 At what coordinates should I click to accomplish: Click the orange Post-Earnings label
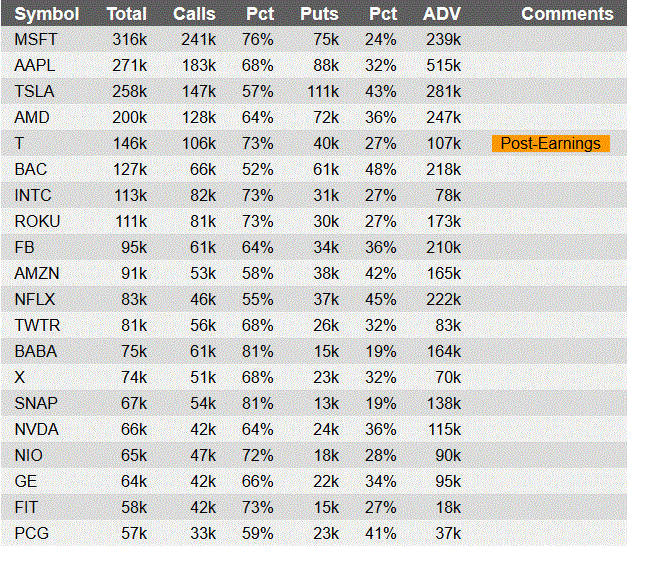[x=550, y=144]
